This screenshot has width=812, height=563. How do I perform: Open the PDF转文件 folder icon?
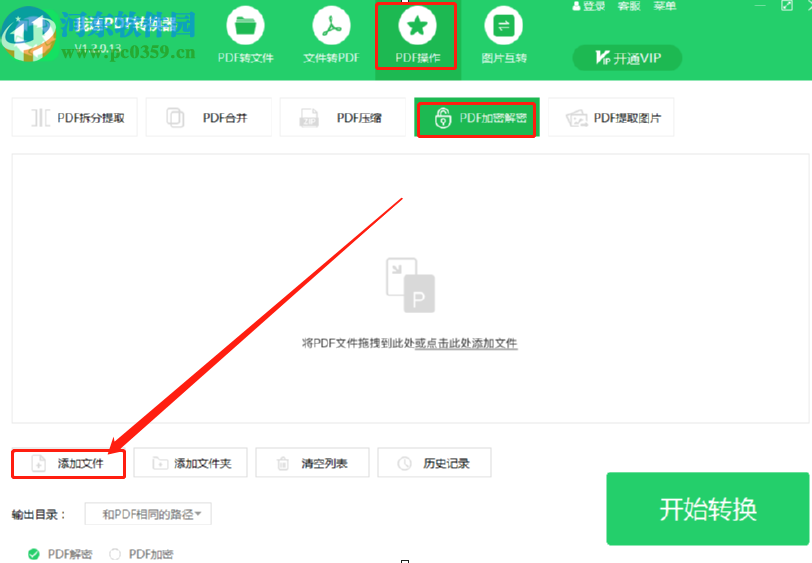pos(245,25)
